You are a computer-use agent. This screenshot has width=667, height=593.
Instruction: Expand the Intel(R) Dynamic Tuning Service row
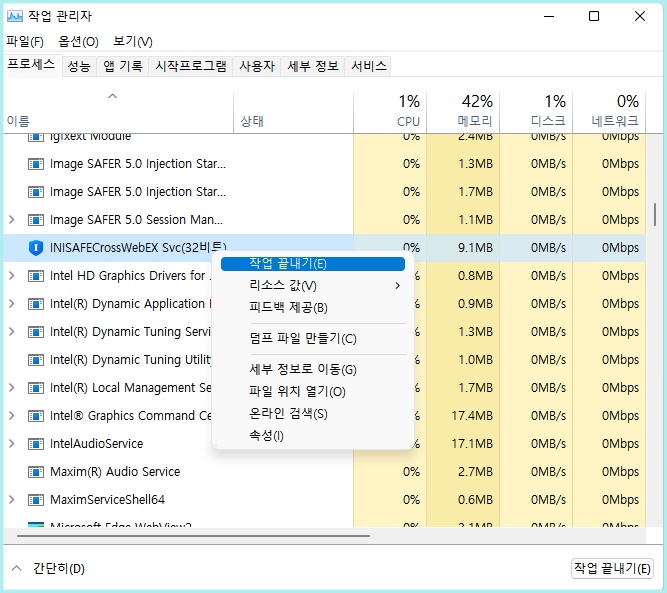12,332
